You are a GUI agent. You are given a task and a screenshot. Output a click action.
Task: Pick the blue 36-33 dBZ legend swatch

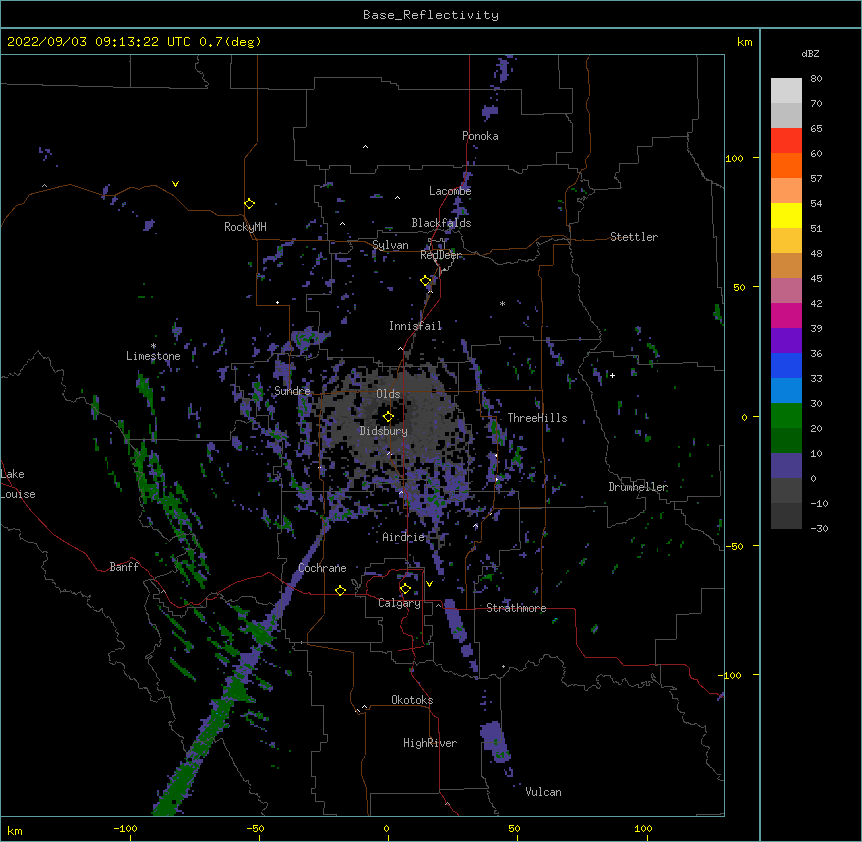pyautogui.click(x=786, y=365)
